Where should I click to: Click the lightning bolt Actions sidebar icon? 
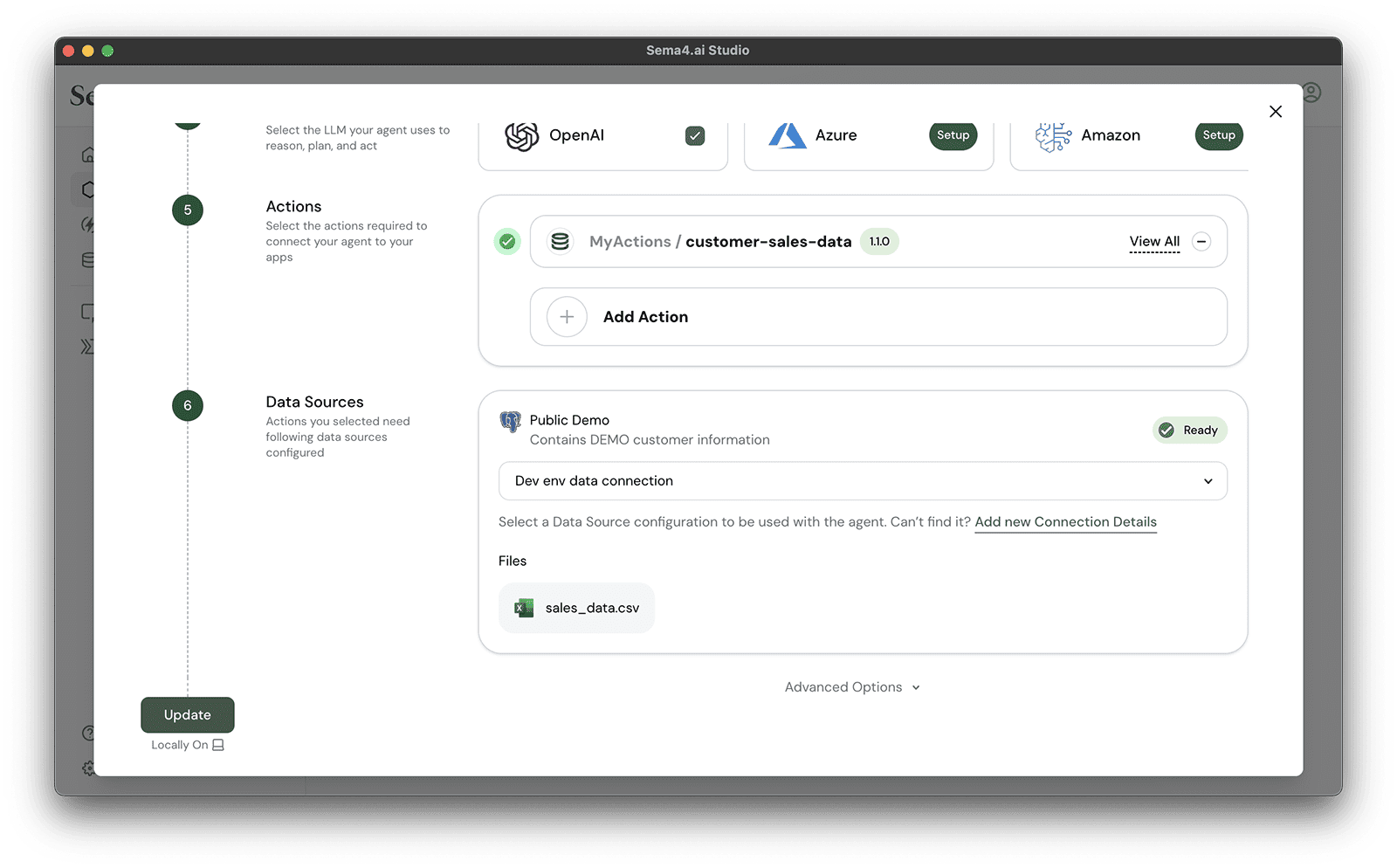tap(89, 224)
